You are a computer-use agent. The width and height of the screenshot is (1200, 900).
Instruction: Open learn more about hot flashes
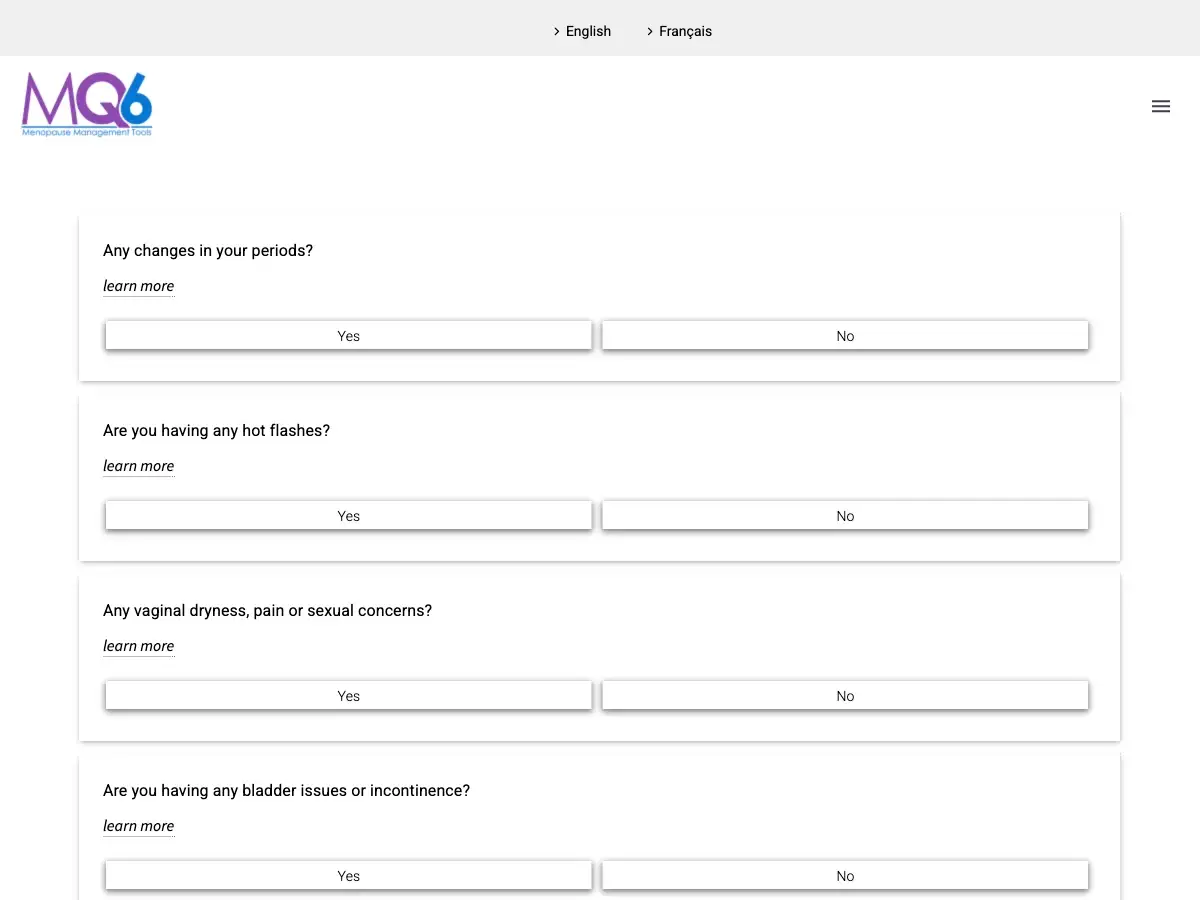pyautogui.click(x=139, y=466)
